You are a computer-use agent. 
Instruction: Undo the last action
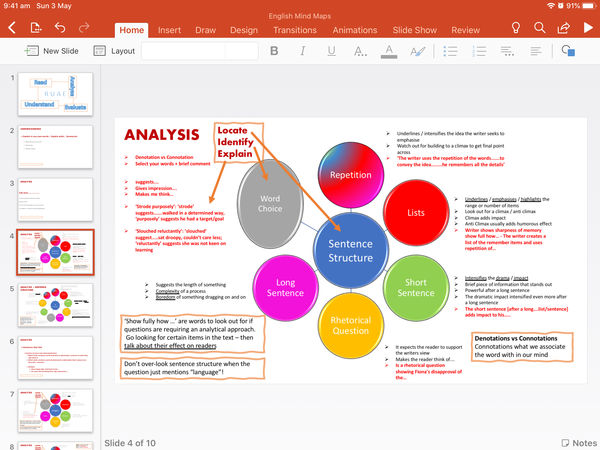pos(60,27)
